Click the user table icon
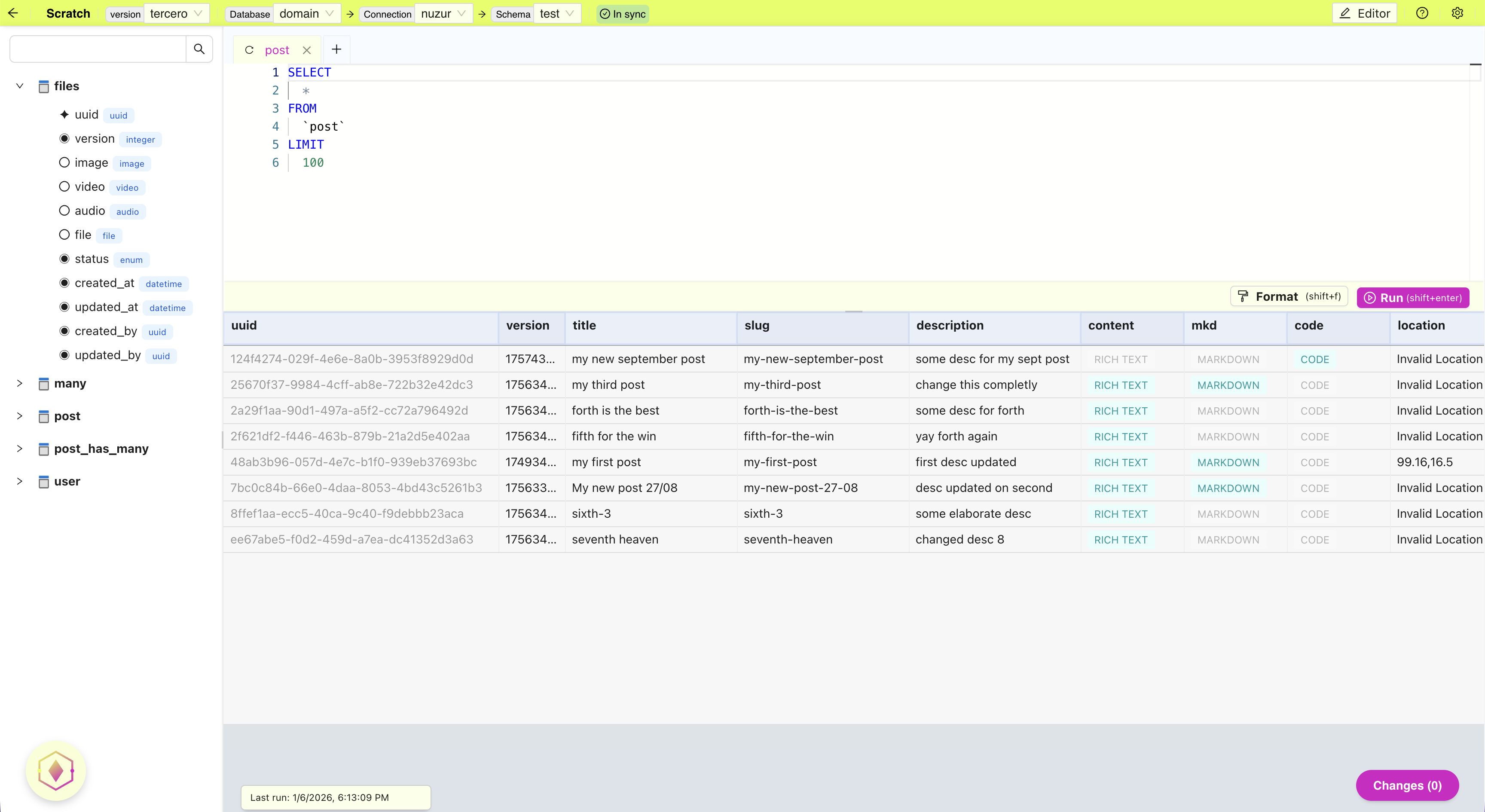 click(x=43, y=482)
